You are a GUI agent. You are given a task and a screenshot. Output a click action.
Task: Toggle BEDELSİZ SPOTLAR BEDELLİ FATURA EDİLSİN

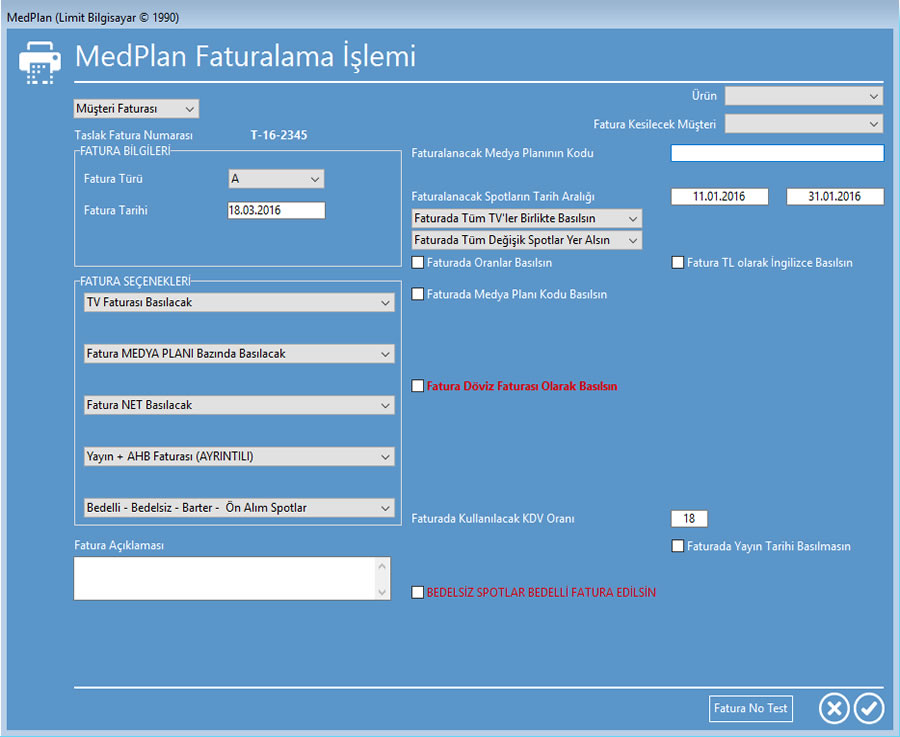point(418,592)
